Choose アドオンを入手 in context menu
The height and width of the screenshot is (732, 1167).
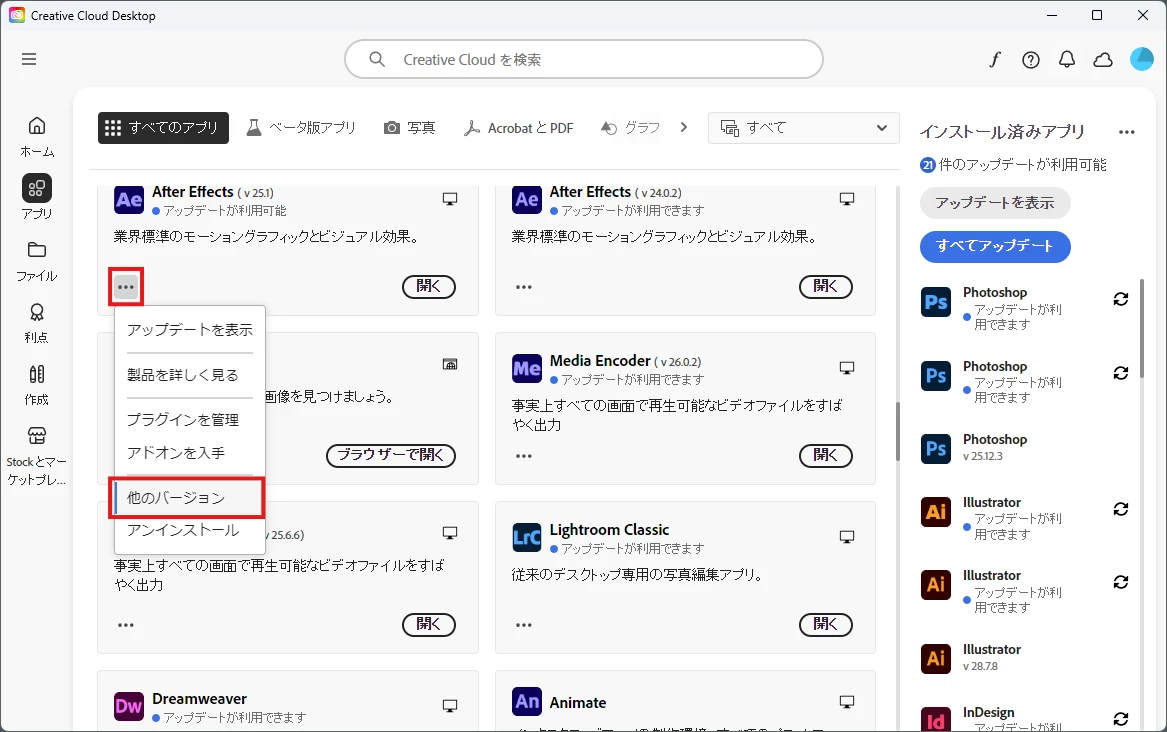[x=190, y=452]
